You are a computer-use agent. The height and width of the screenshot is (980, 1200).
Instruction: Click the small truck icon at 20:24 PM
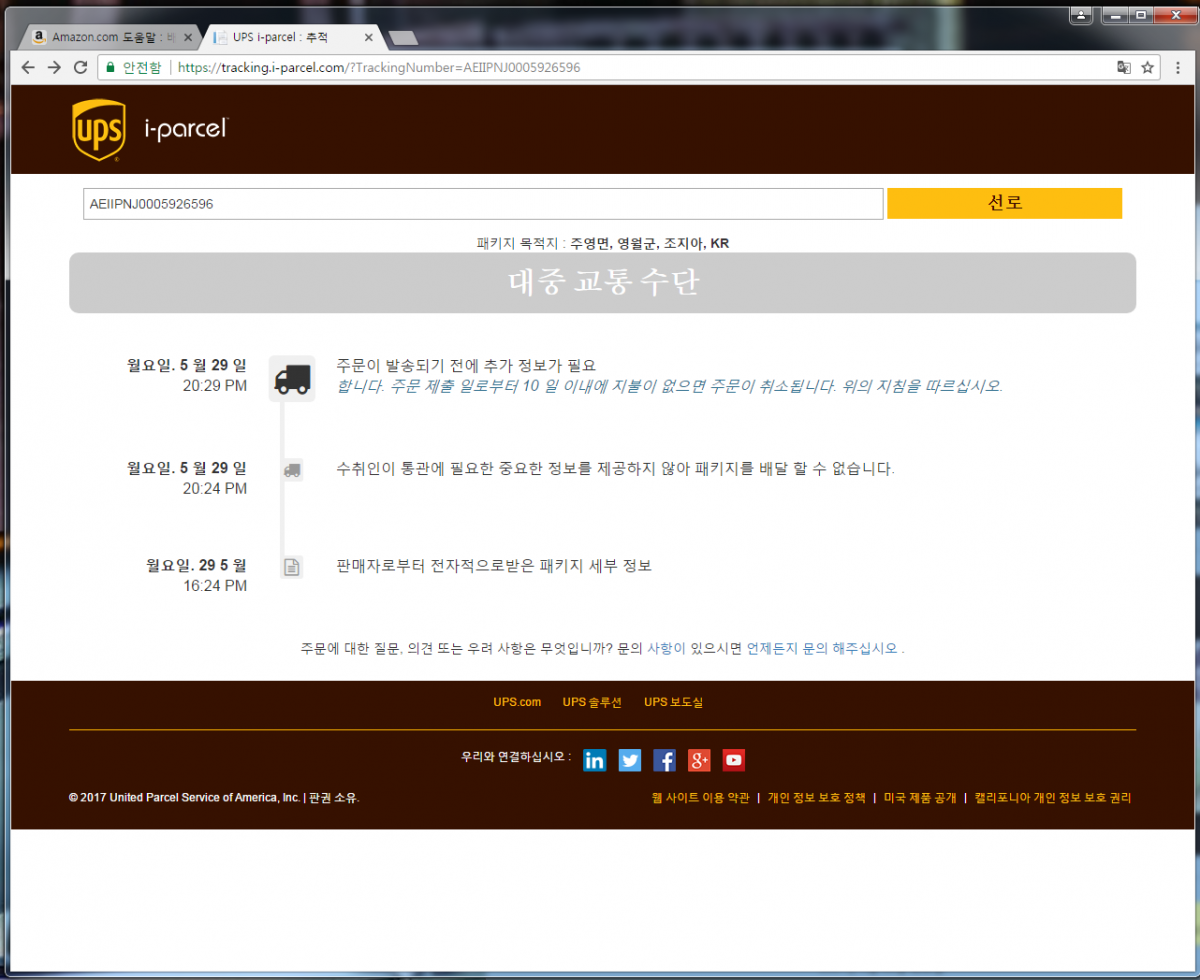292,470
